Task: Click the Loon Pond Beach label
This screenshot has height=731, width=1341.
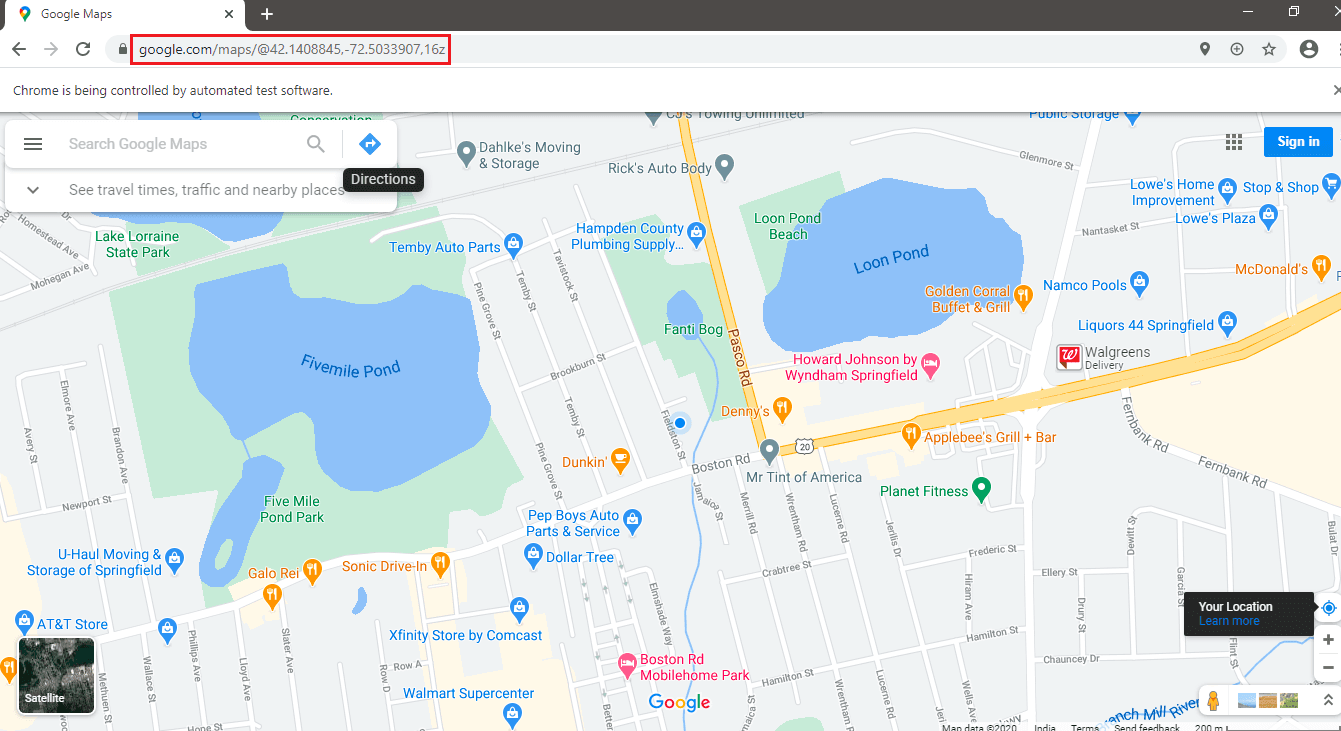Action: click(x=788, y=226)
